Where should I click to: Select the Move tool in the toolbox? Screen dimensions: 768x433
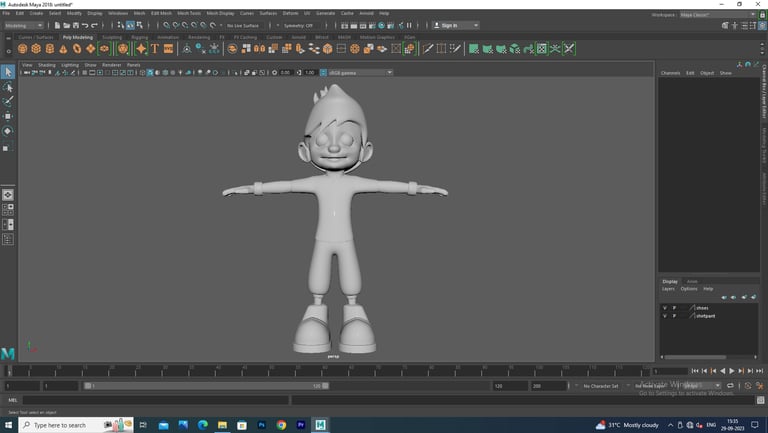pos(8,116)
